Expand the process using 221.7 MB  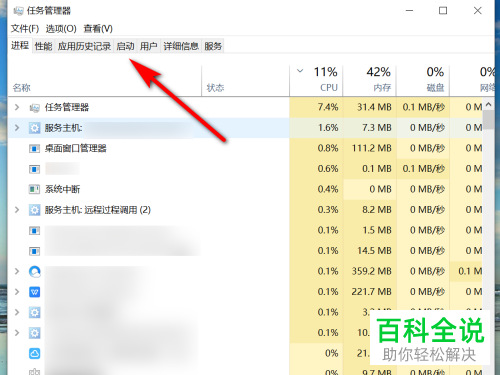click(17, 292)
